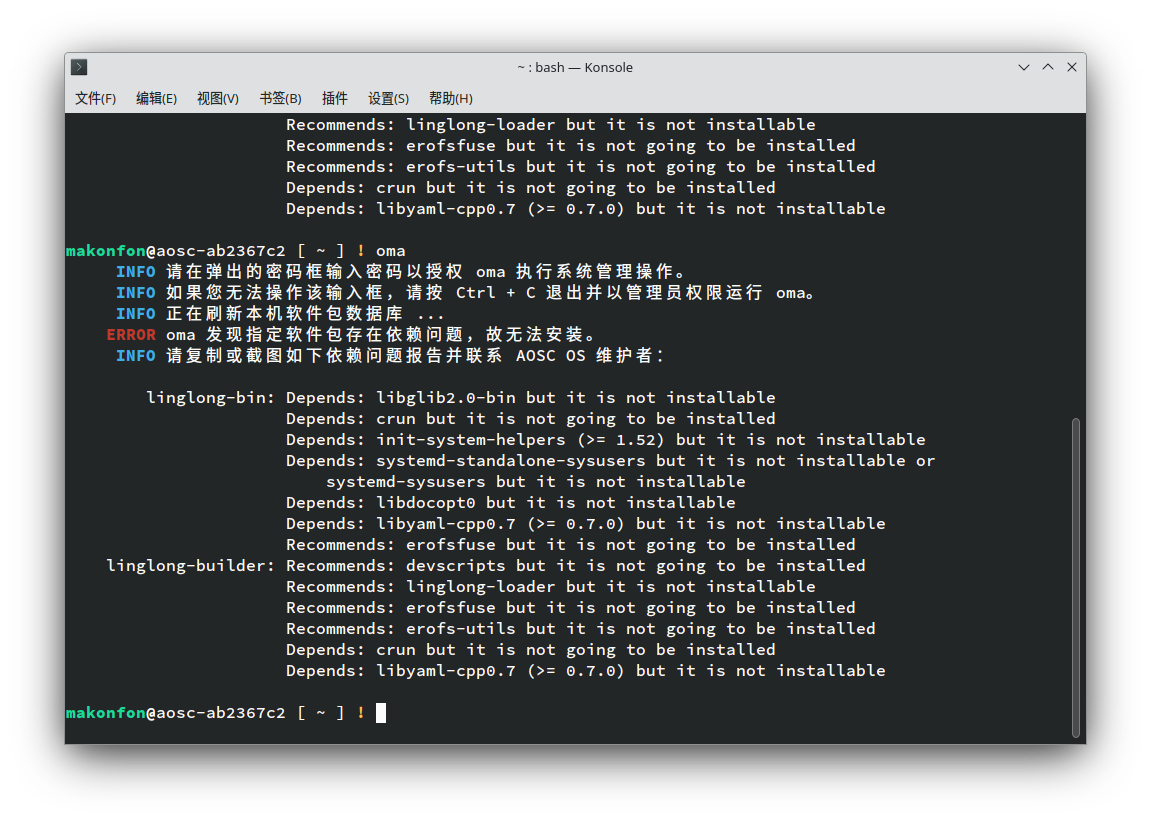1151x821 pixels.
Task: Click 'init-system-helpers (>= 1.52)' line
Action: (606, 440)
